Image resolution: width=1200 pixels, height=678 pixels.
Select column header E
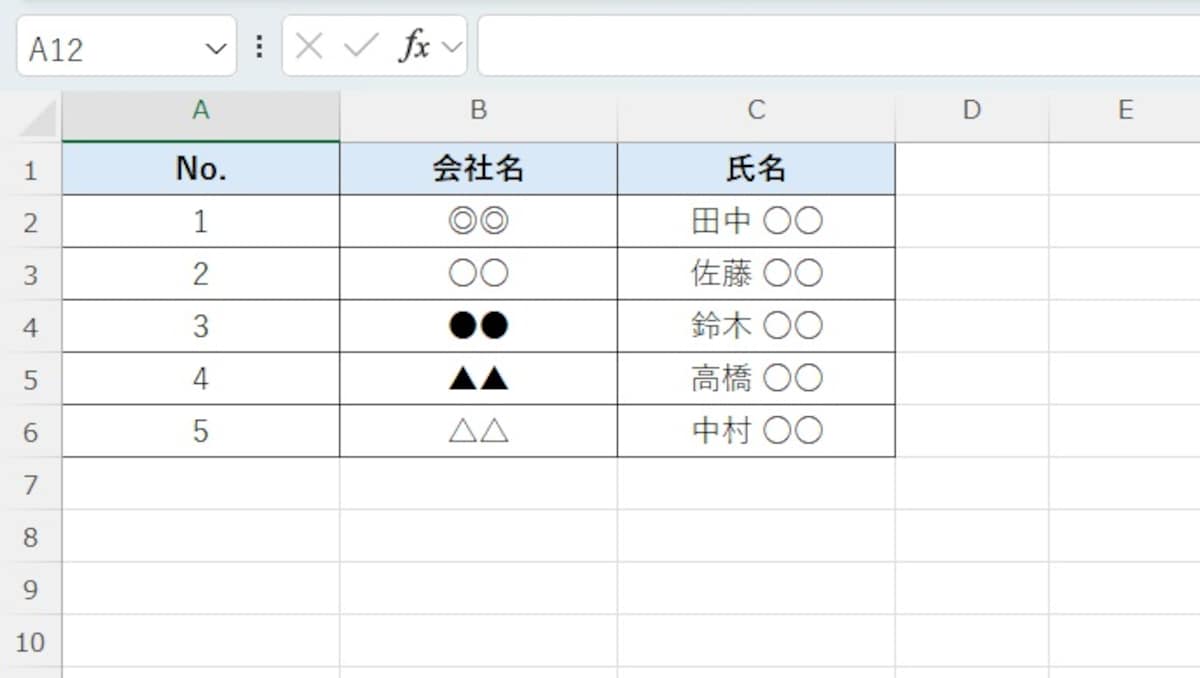(x=1126, y=110)
